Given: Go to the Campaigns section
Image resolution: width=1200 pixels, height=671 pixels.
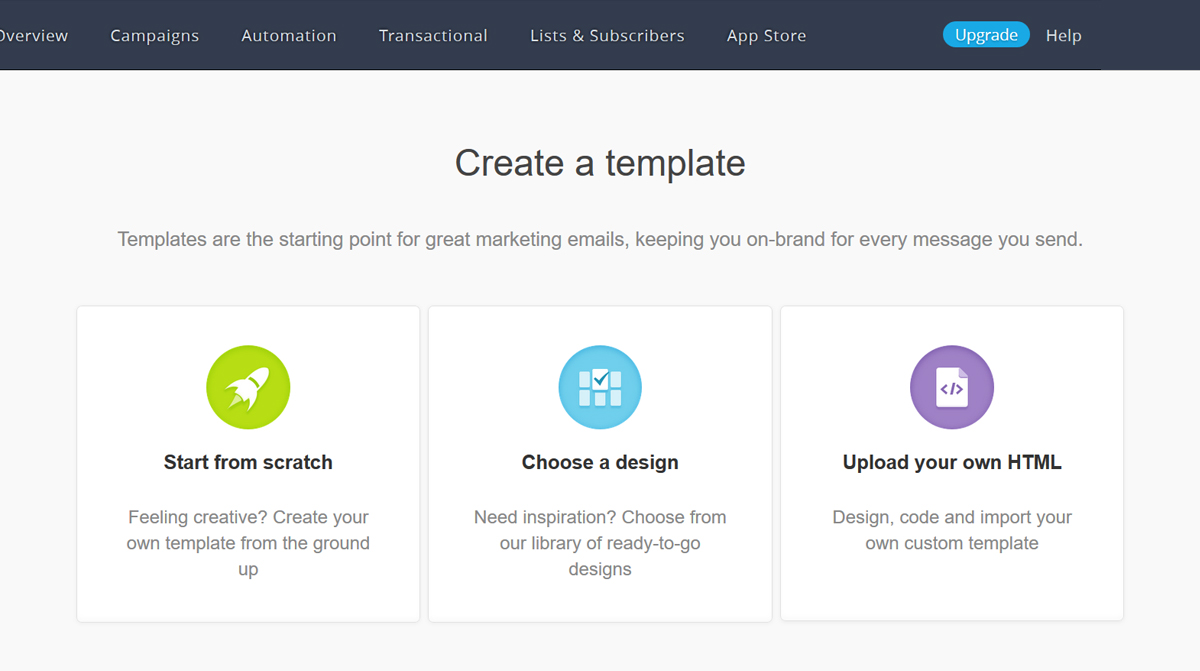Looking at the screenshot, I should point(155,36).
